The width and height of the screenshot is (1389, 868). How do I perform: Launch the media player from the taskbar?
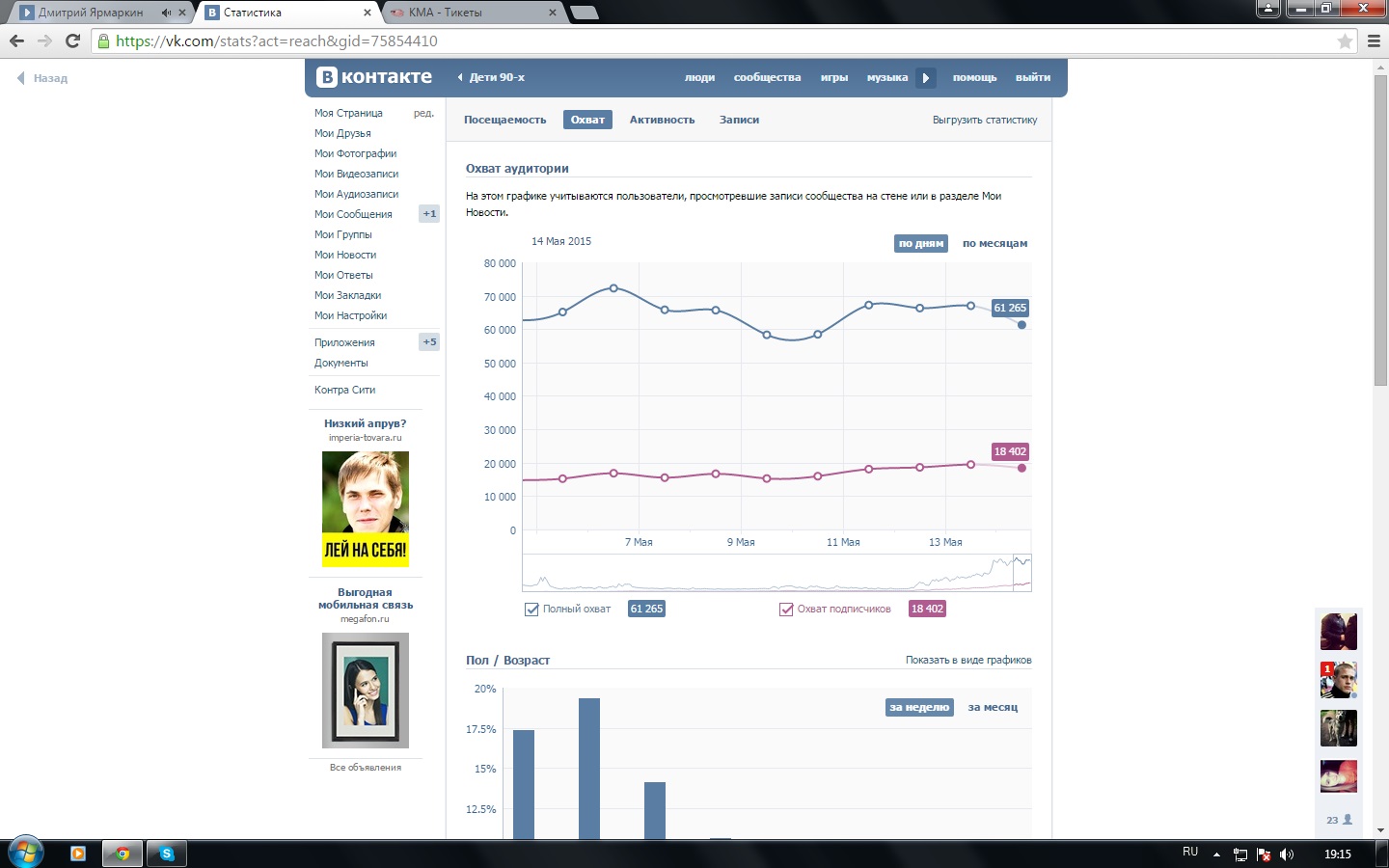point(78,854)
